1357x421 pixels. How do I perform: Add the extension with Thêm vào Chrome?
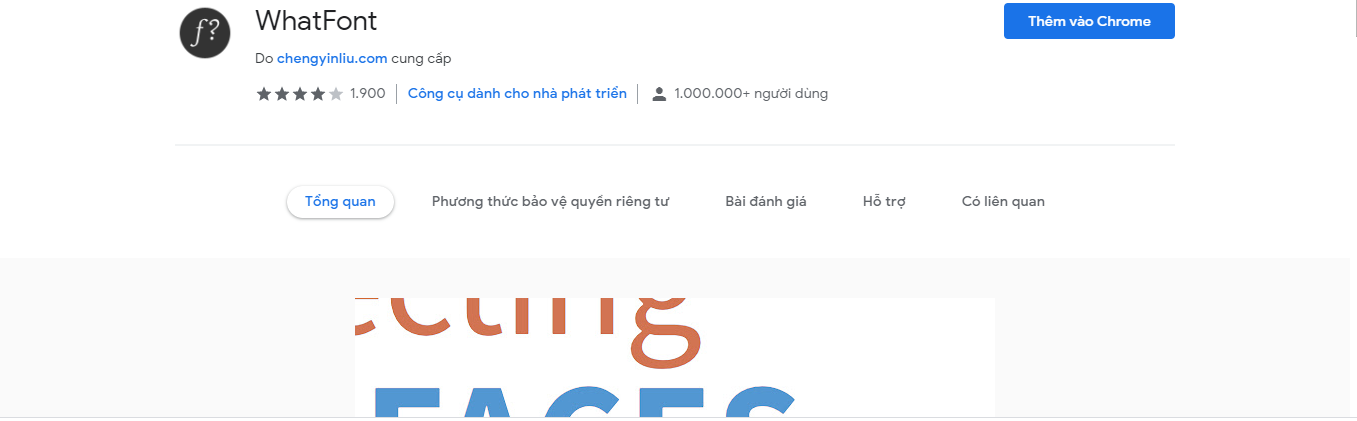(x=1089, y=21)
